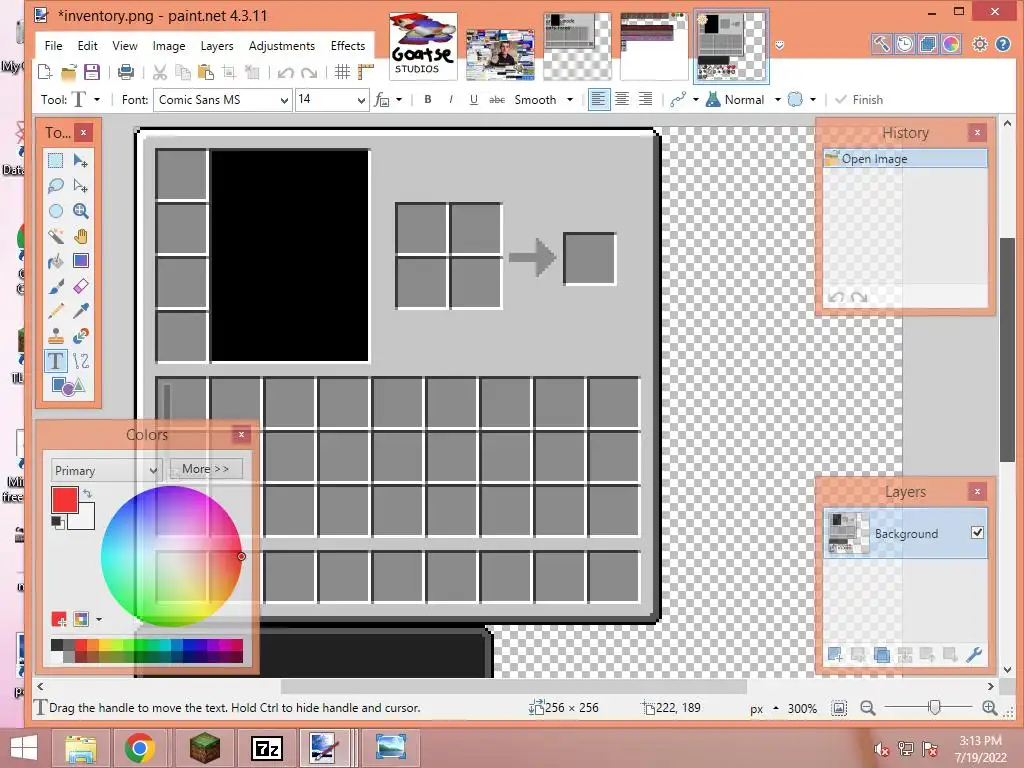Screen dimensions: 1024x768
Task: Select the Recolor tool
Action: click(x=80, y=336)
